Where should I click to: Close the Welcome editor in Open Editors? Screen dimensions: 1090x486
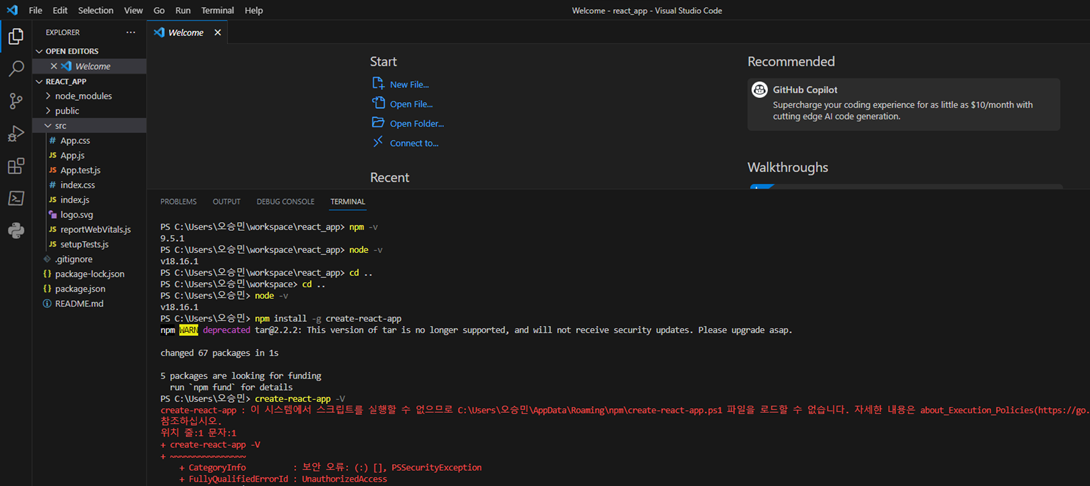[x=54, y=66]
